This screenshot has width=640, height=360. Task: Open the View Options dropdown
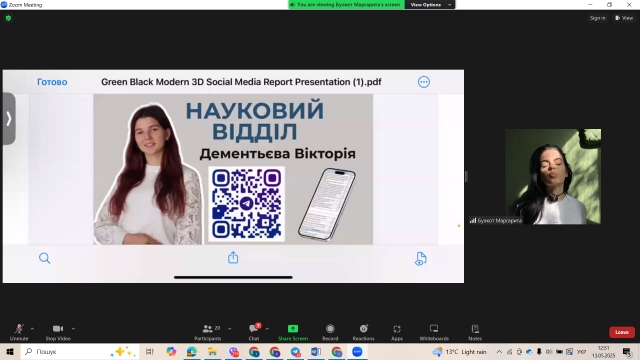tap(430, 4)
